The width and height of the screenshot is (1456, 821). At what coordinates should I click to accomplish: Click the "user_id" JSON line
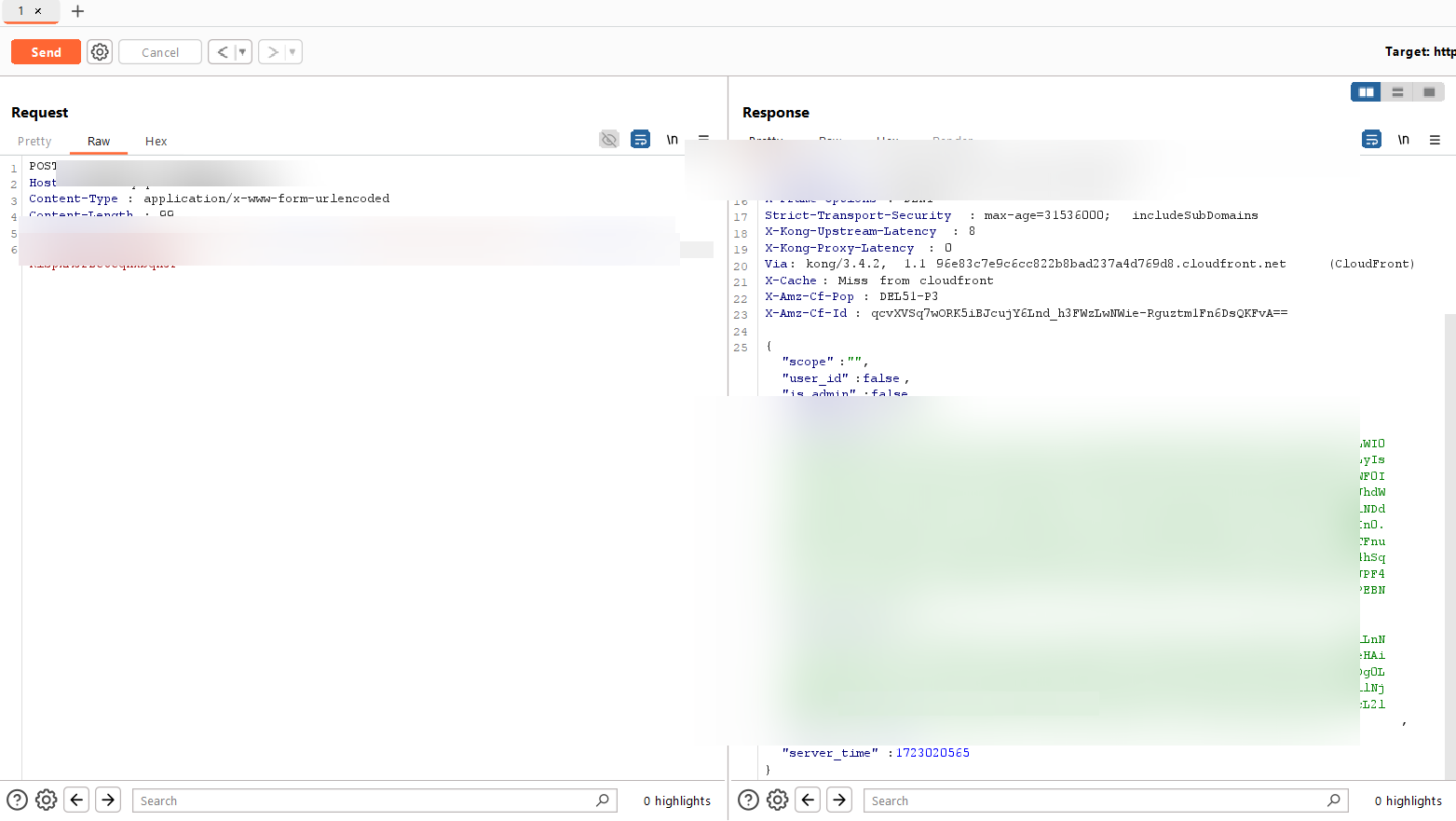845,378
